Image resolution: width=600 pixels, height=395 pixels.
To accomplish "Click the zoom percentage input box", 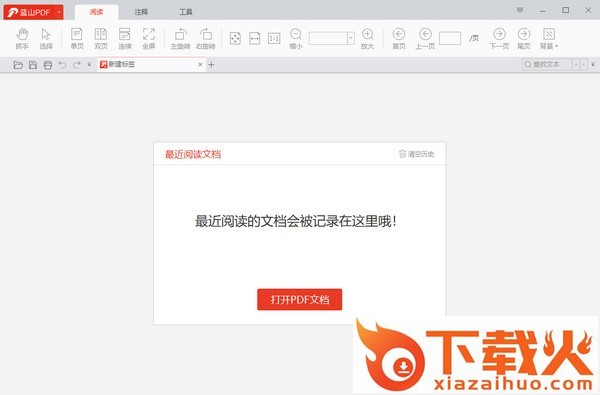I will (x=328, y=38).
